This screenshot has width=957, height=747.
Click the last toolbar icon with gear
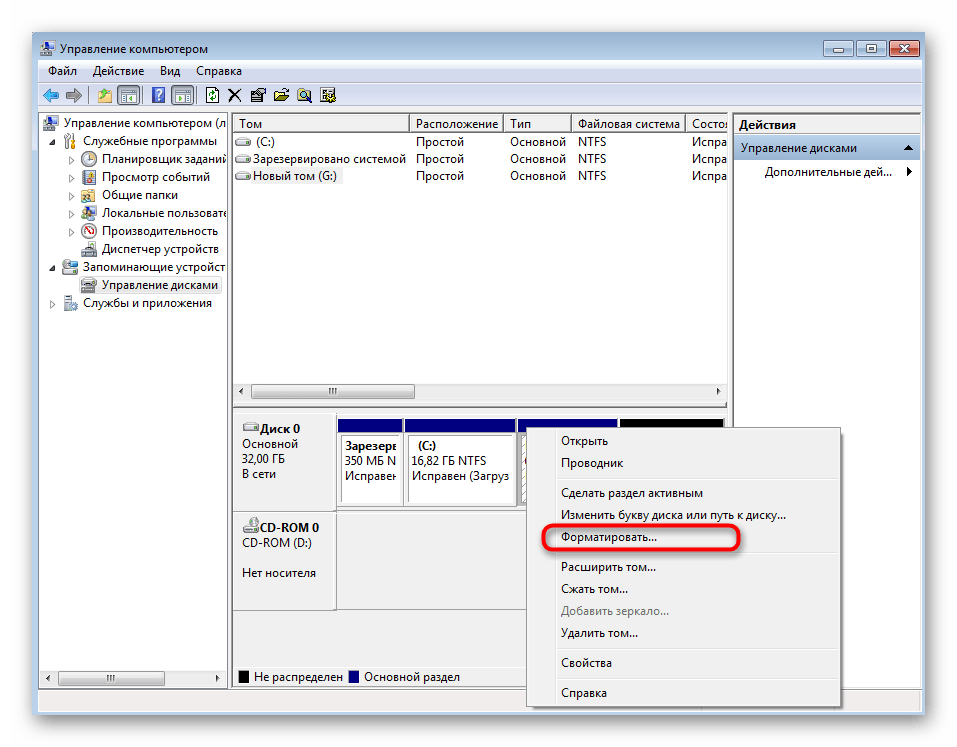328,95
